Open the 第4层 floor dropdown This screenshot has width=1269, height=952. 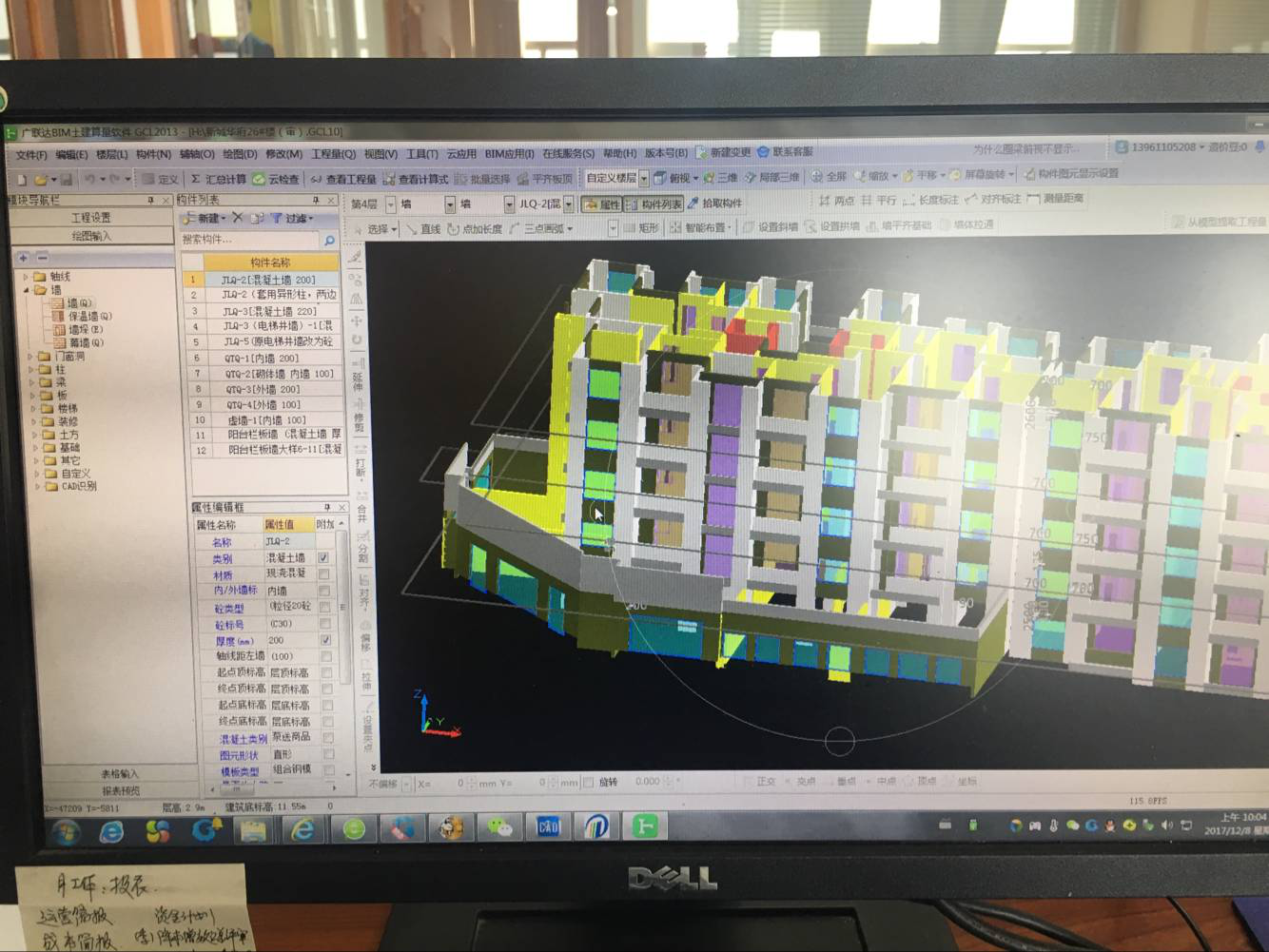click(x=390, y=204)
